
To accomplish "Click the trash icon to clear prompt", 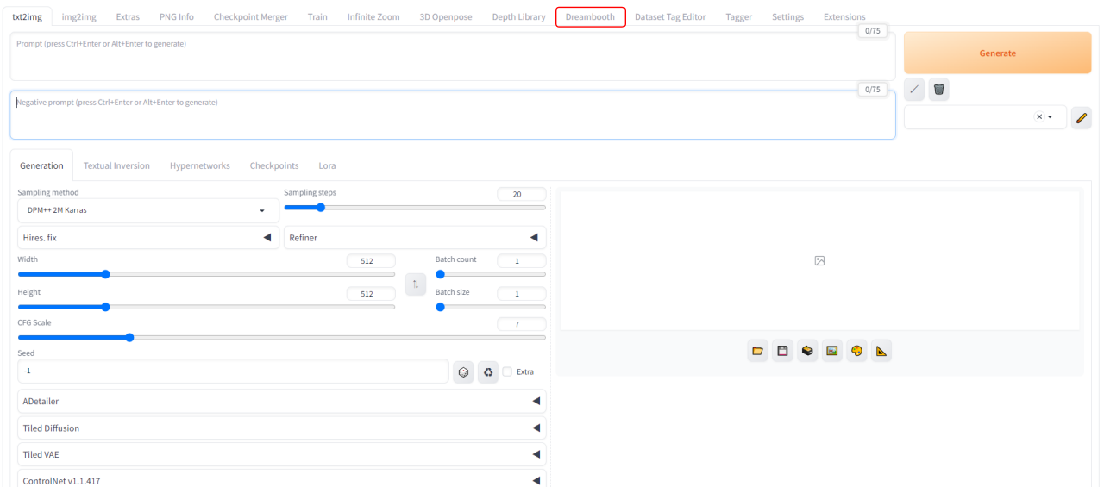I will (939, 90).
